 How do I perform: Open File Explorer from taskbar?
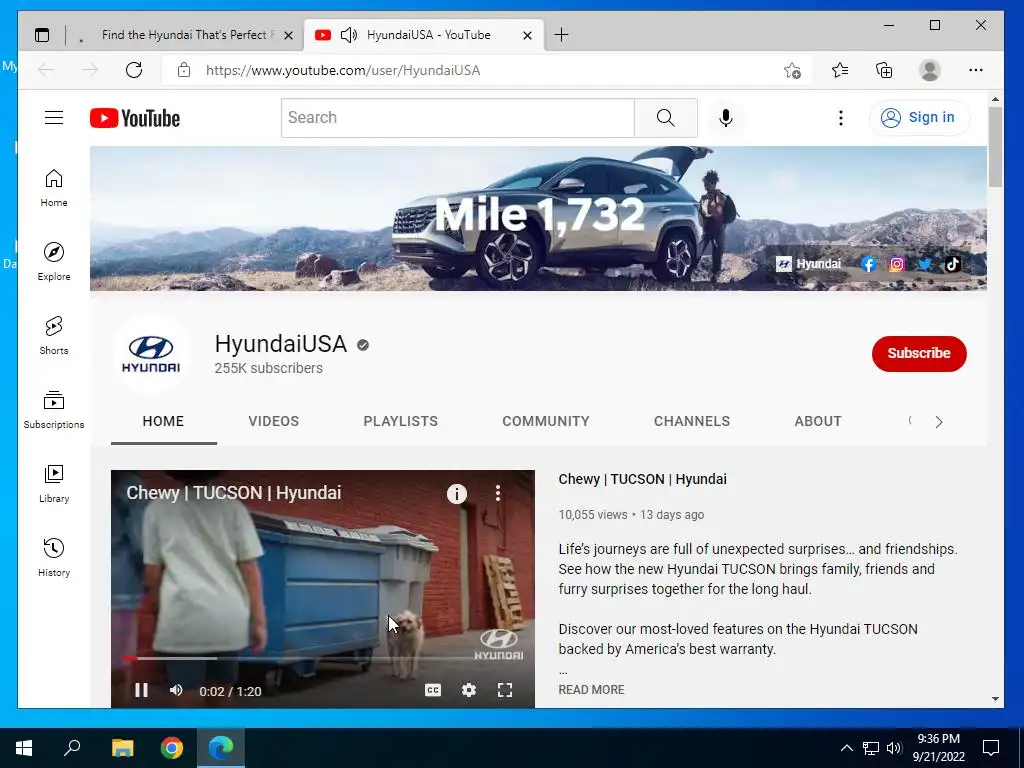point(122,748)
